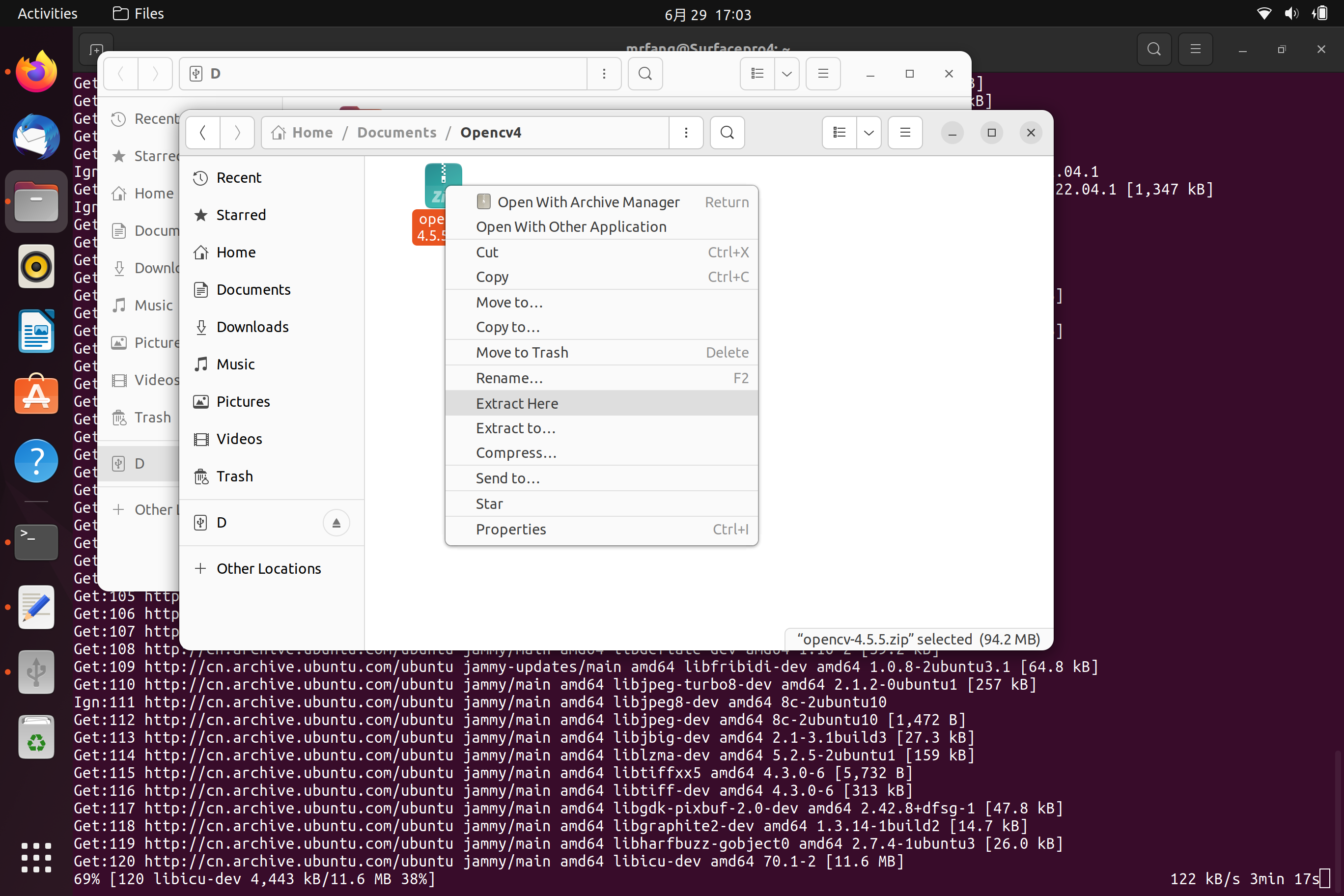Viewport: 1344px width, 896px height.
Task: Switch to list view in D window
Action: 757,74
